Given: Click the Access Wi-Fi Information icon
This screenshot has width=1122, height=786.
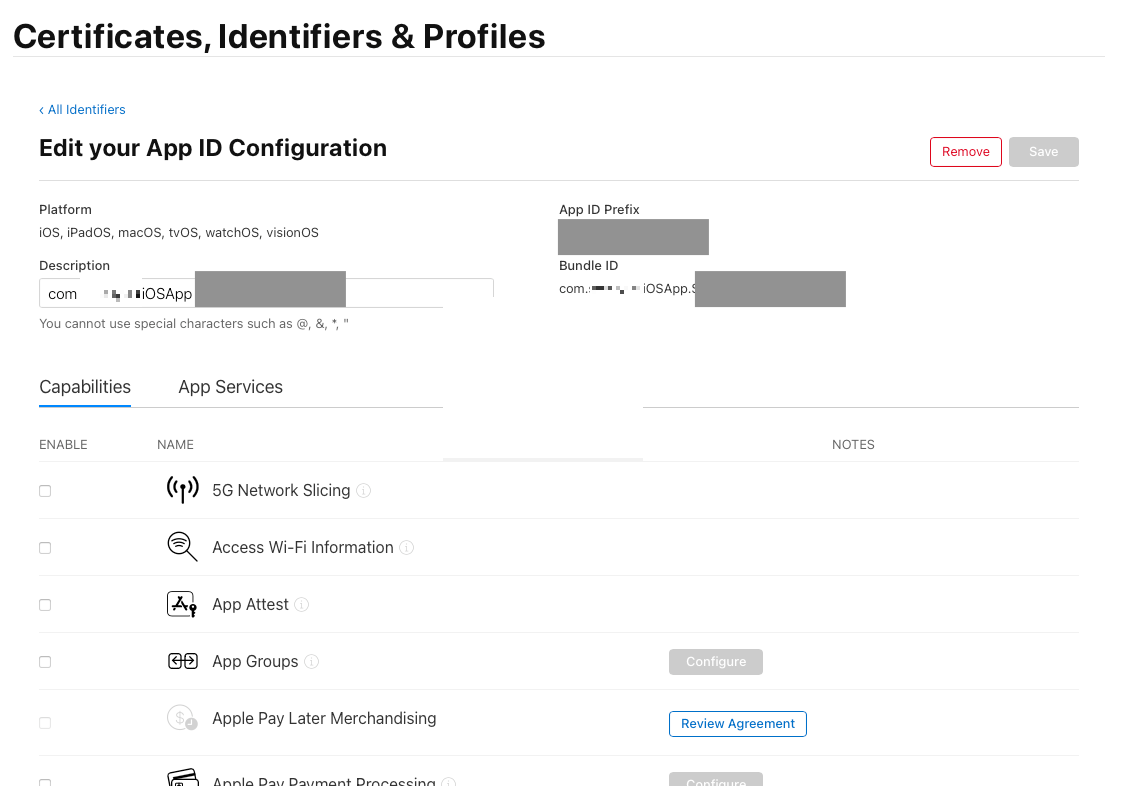Looking at the screenshot, I should pos(182,547).
